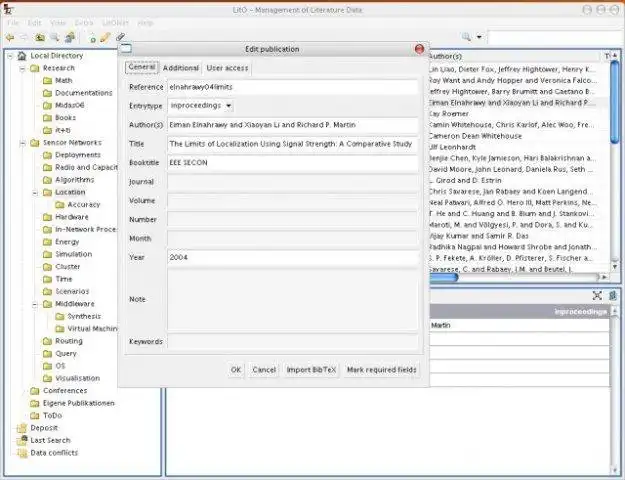Open the Help menu
This screenshot has width=625, height=480.
[145, 23]
